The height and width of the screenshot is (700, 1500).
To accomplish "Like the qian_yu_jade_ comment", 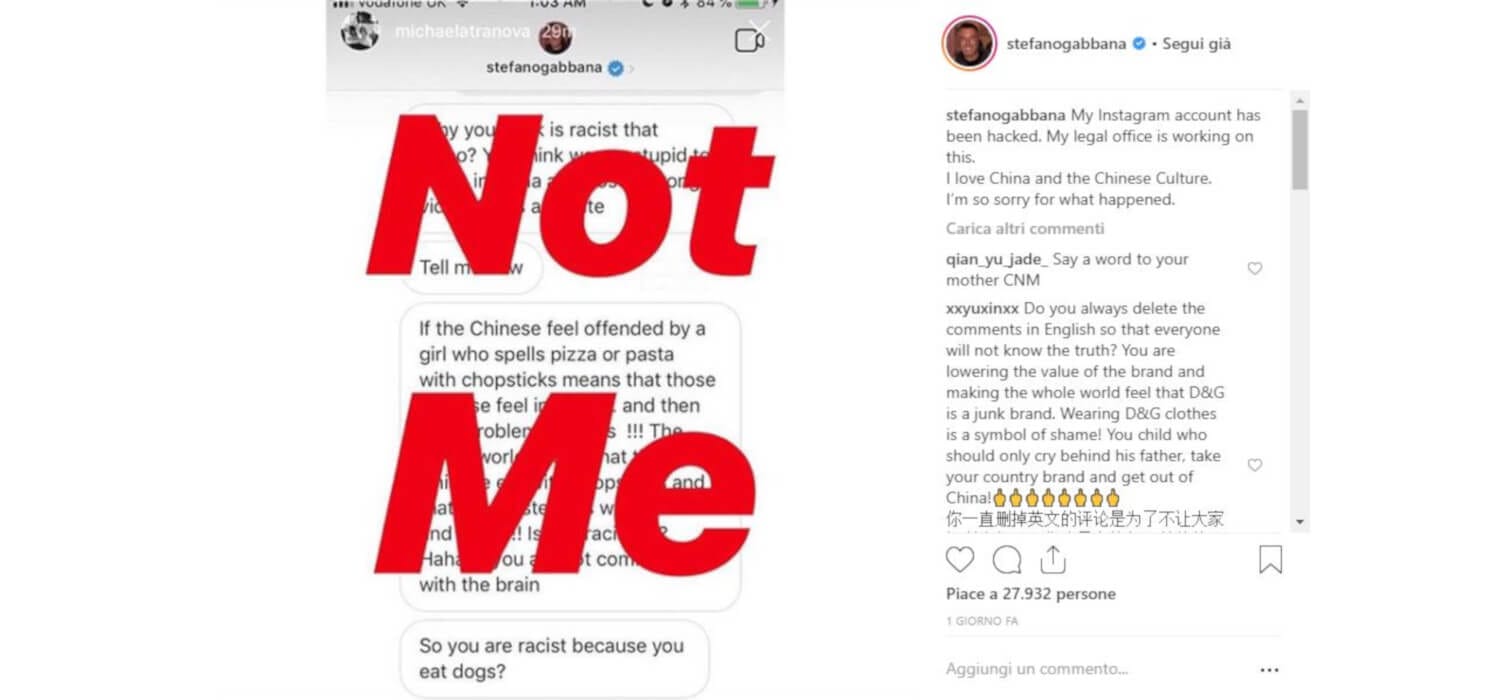I will point(1254,269).
